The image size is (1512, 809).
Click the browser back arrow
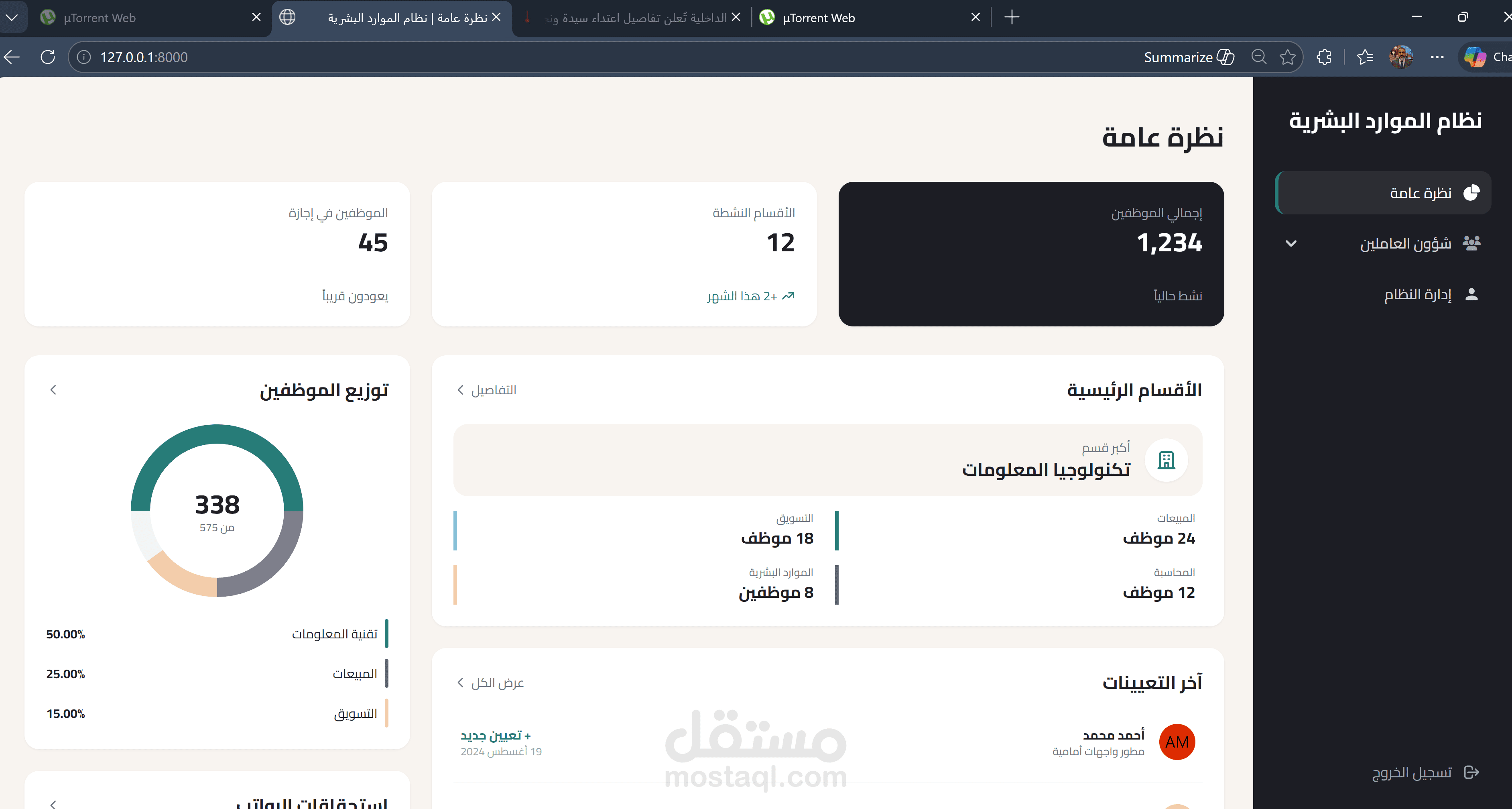(12, 57)
